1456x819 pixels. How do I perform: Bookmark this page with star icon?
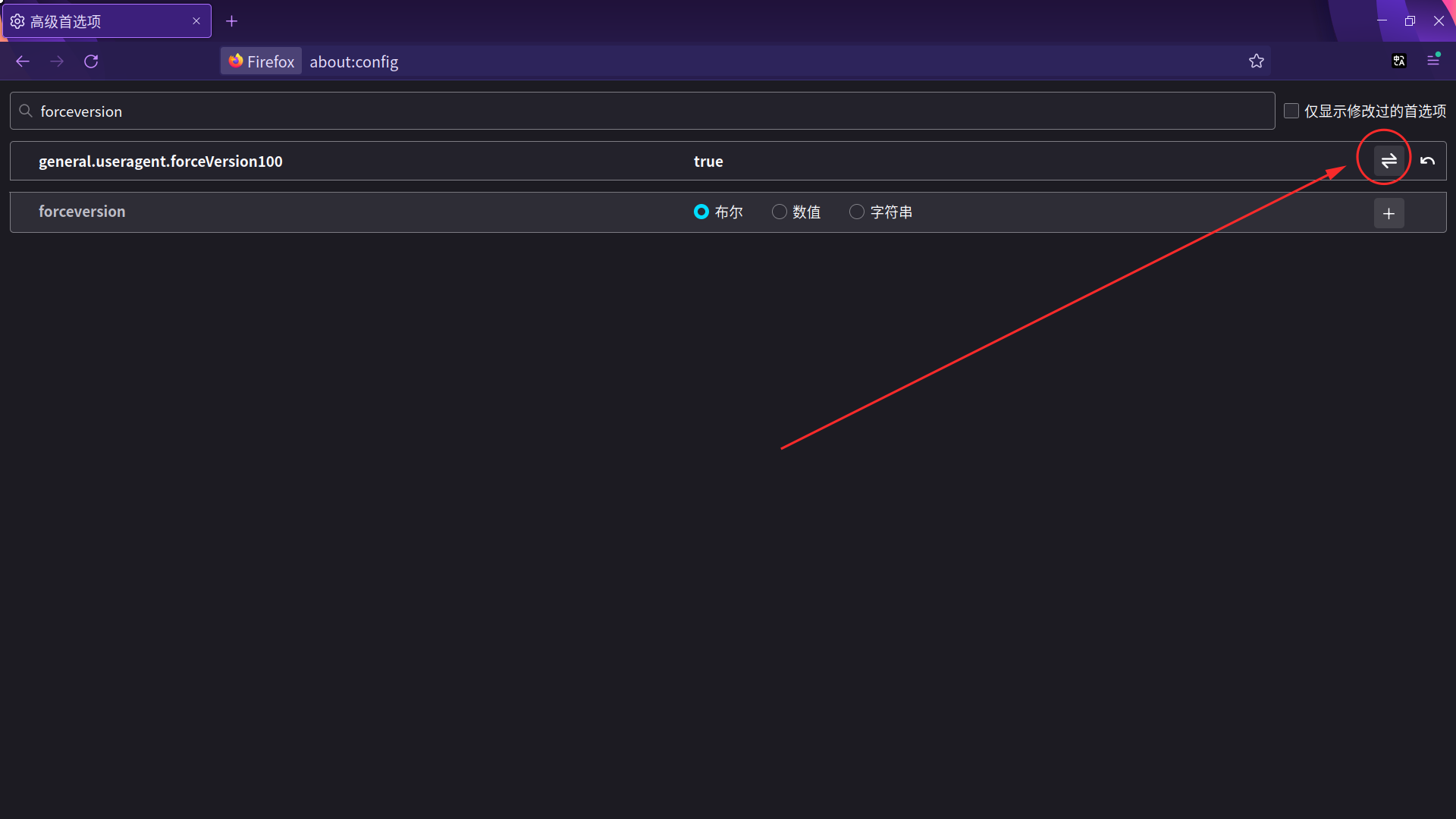click(1257, 61)
